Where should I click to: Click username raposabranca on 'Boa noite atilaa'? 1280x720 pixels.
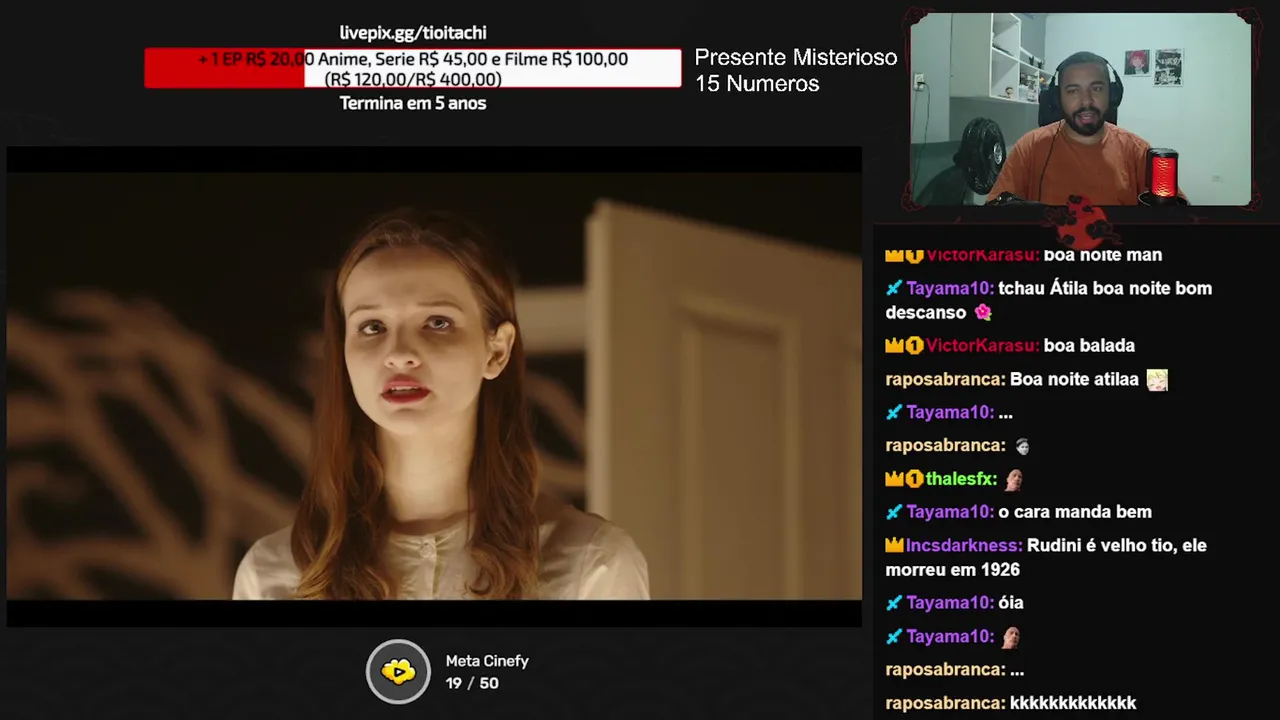pos(945,379)
